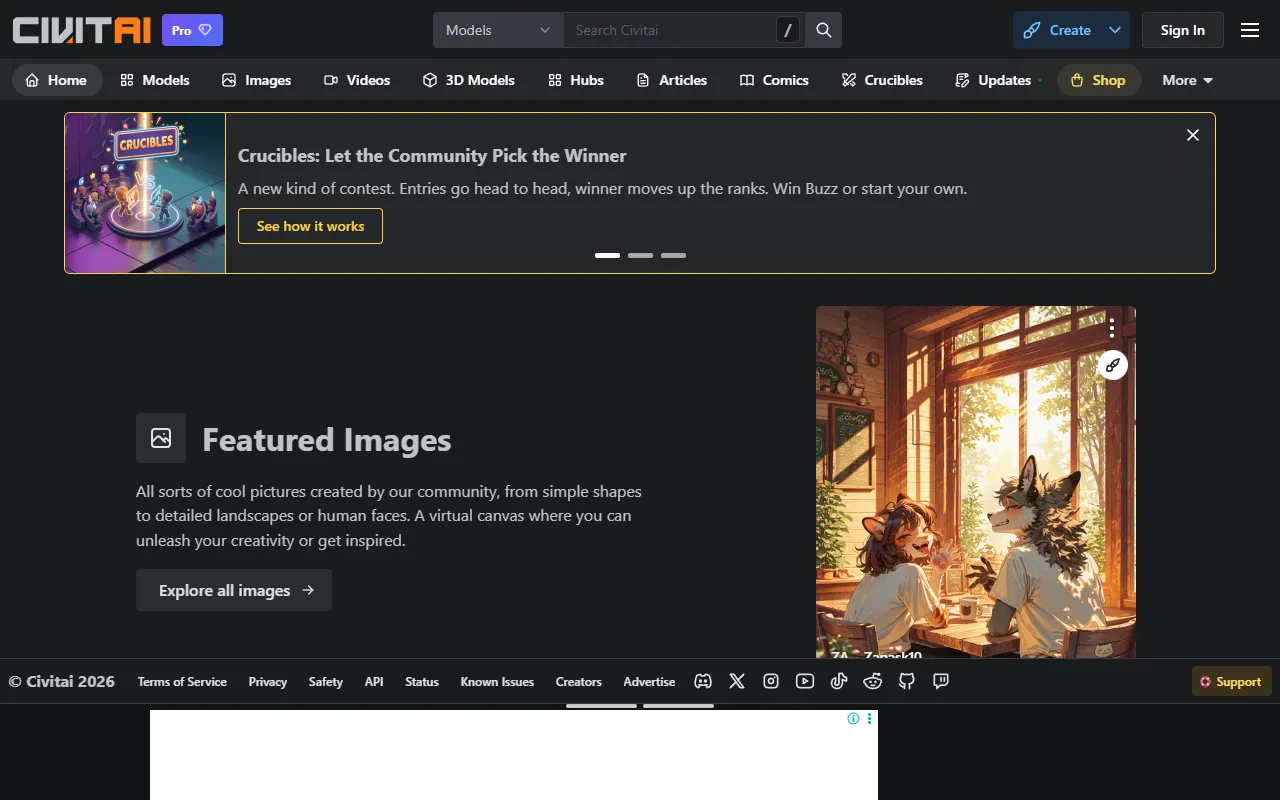
Task: Go to the Home tab
Action: coord(57,80)
